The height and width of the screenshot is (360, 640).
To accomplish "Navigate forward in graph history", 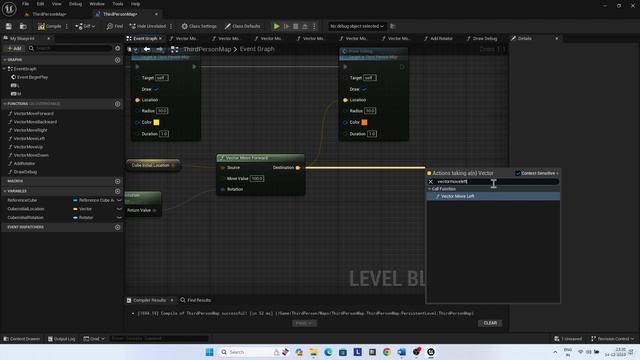I will (x=160, y=49).
